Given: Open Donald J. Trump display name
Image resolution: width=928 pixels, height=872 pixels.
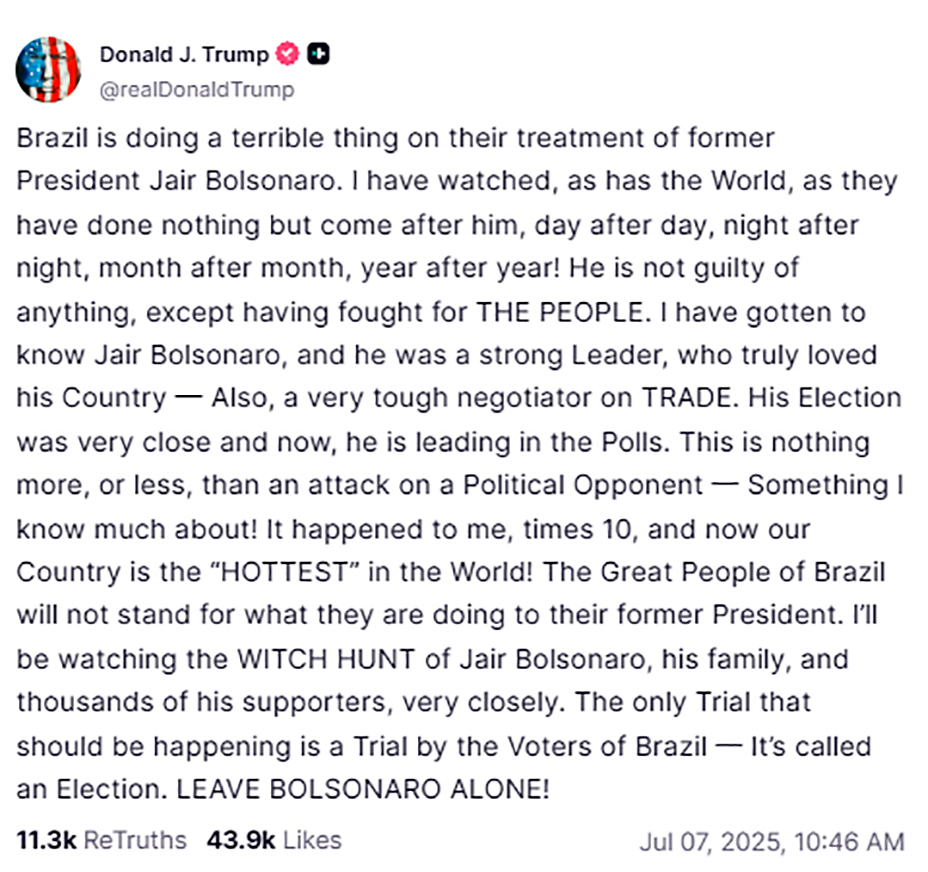Looking at the screenshot, I should [184, 54].
